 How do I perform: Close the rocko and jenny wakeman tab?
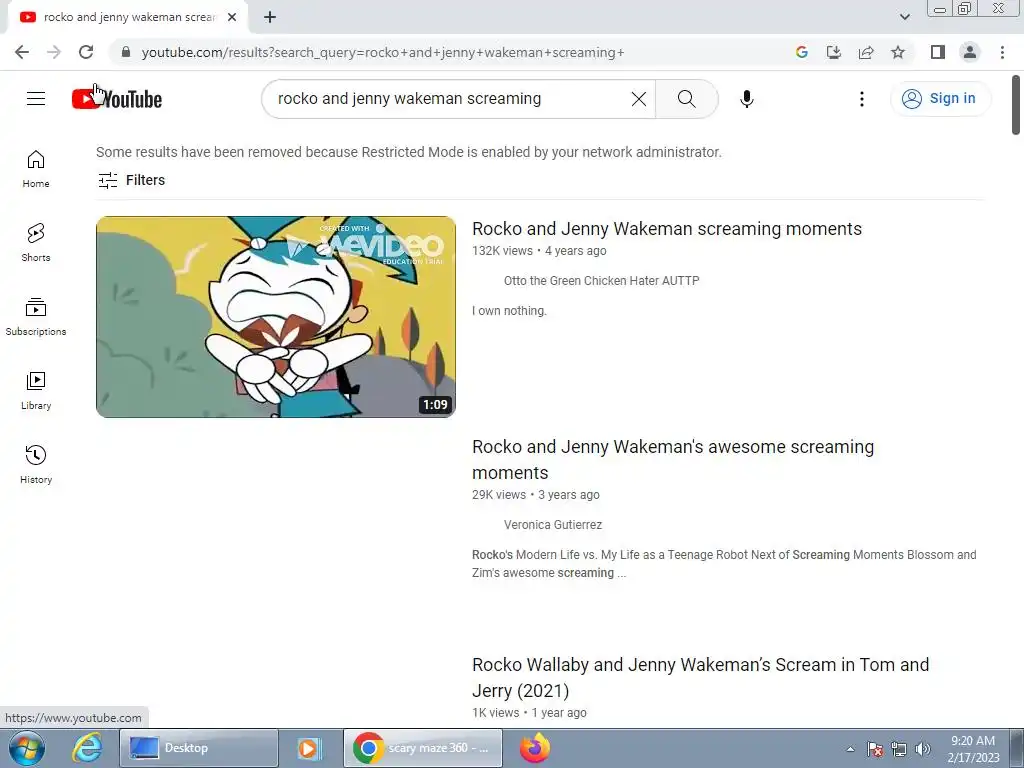pos(232,17)
